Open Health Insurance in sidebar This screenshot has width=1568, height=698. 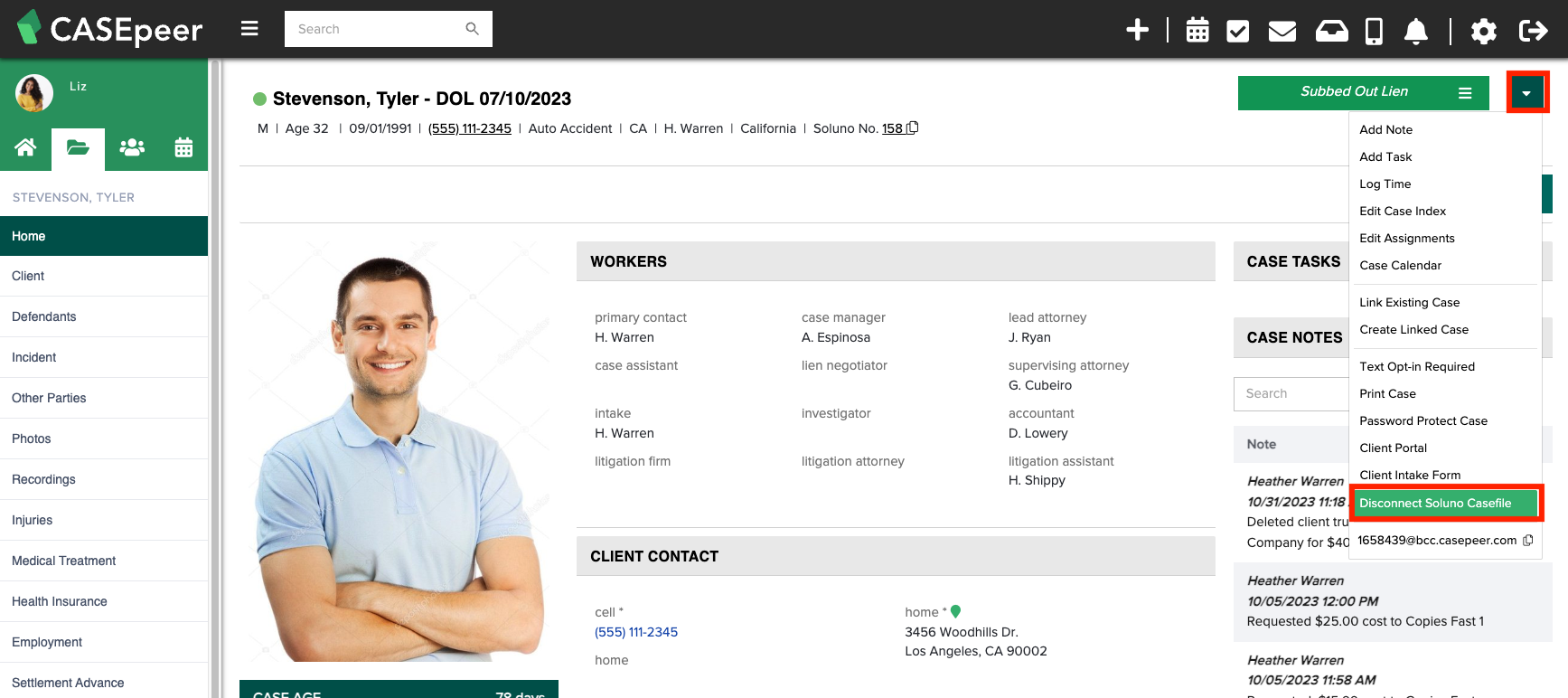click(104, 601)
